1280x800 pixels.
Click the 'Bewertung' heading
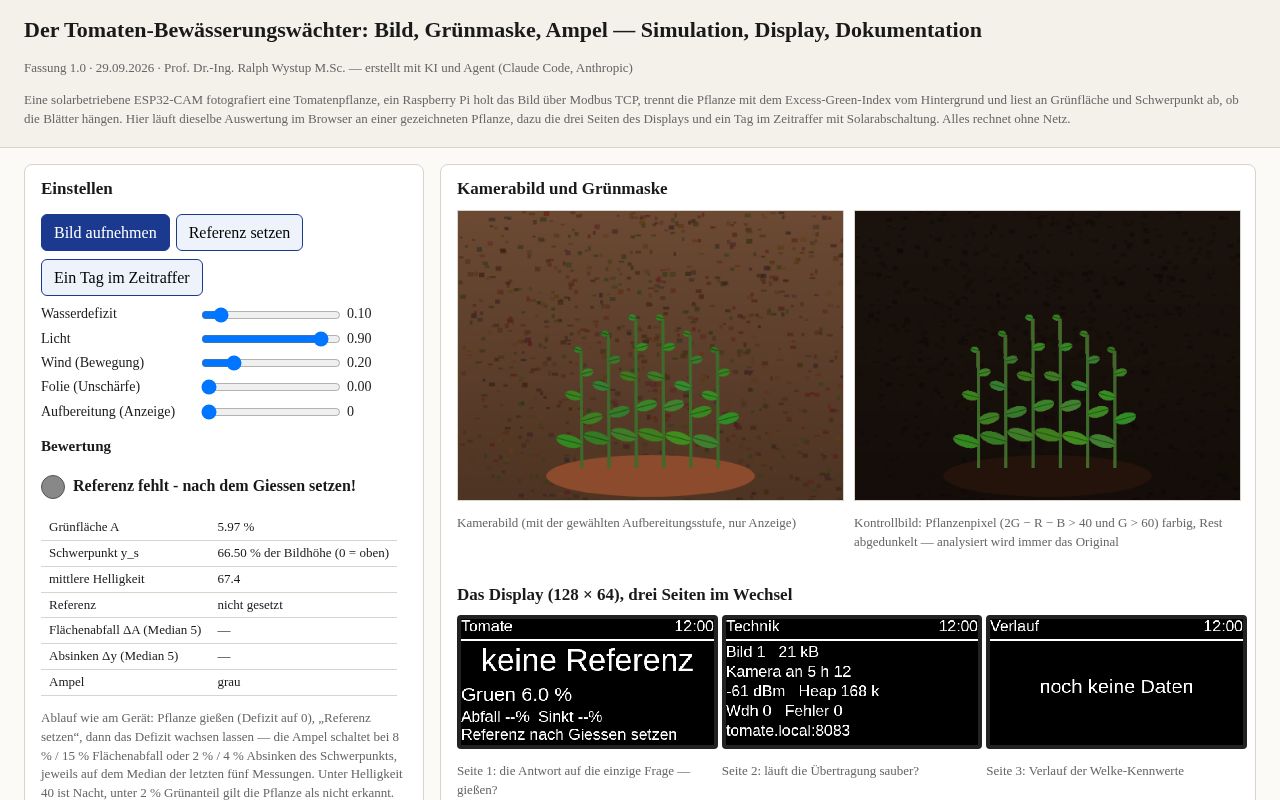[76, 446]
